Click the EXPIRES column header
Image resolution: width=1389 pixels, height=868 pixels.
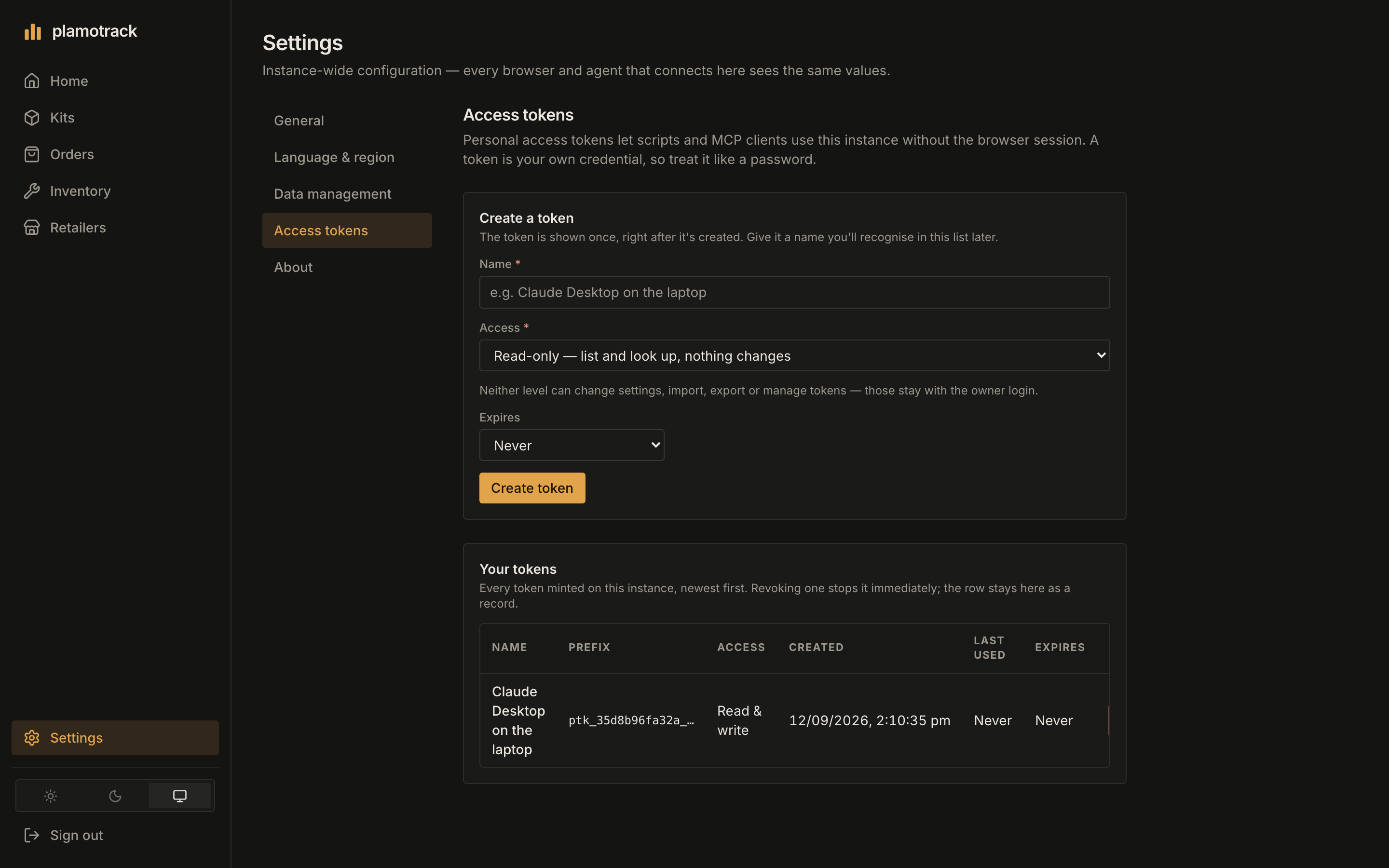pyautogui.click(x=1060, y=647)
